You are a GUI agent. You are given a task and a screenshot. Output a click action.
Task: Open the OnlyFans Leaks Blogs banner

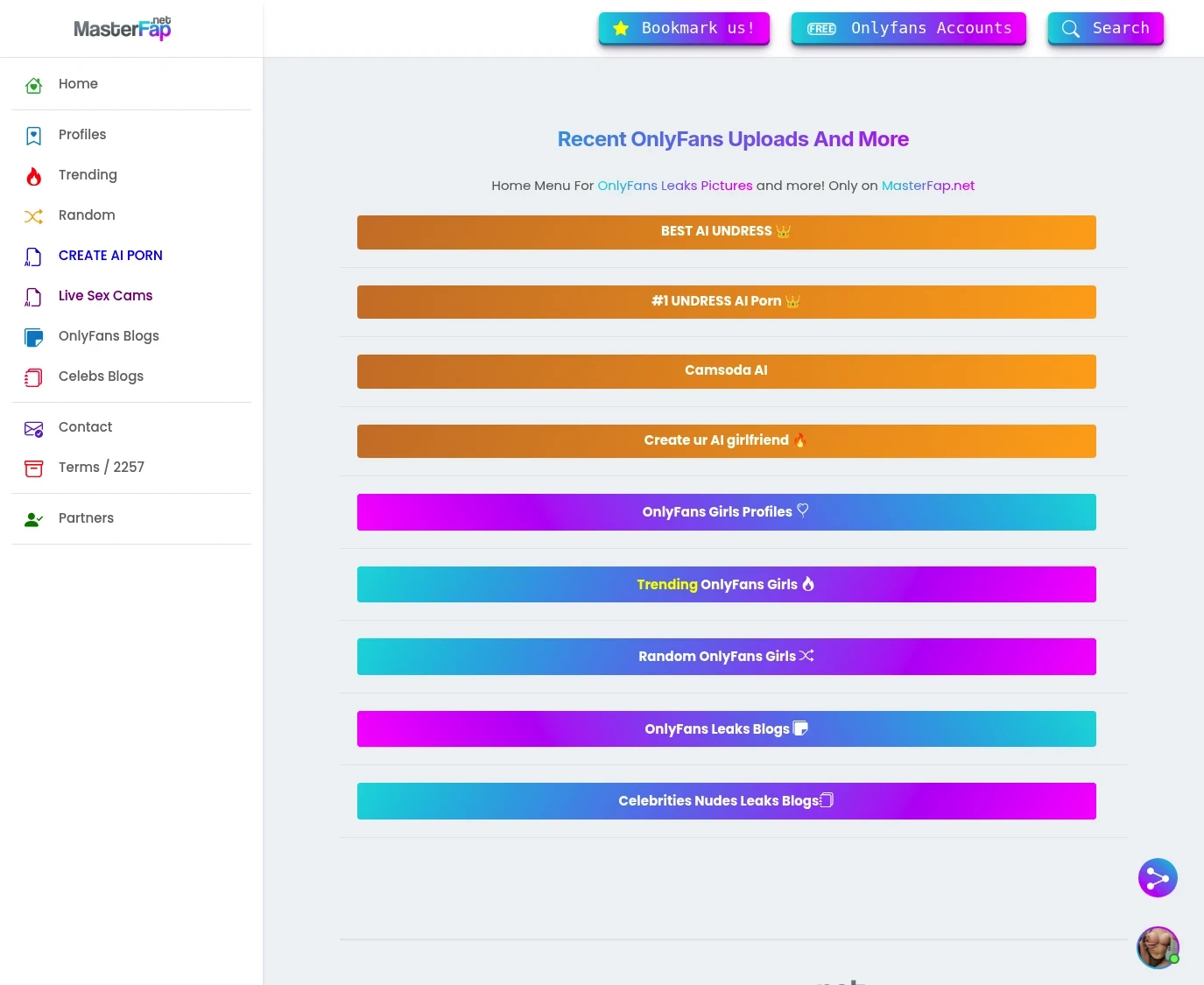tap(727, 728)
